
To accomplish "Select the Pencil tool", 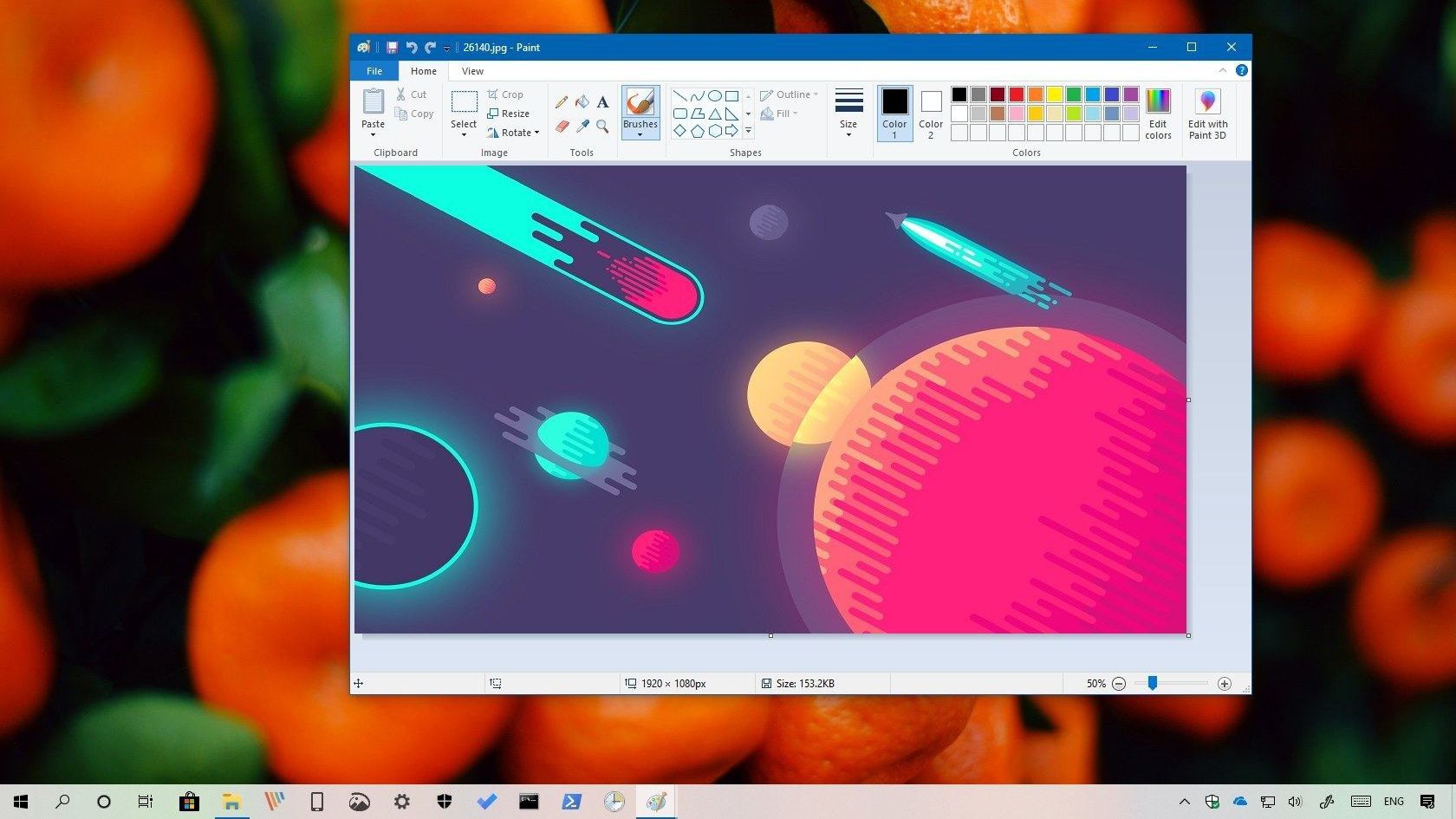I will point(562,102).
